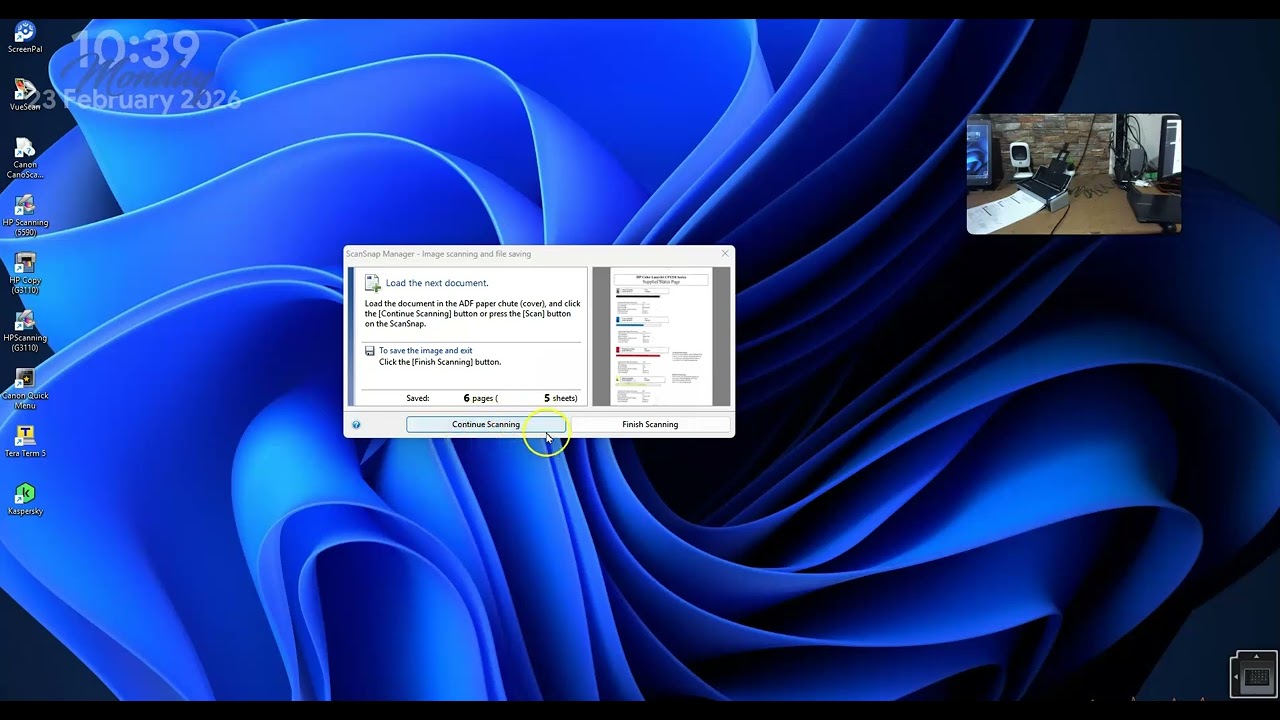The width and height of the screenshot is (1280, 720).
Task: Select the Canon CanoScan desktop icon
Action: [x=25, y=158]
